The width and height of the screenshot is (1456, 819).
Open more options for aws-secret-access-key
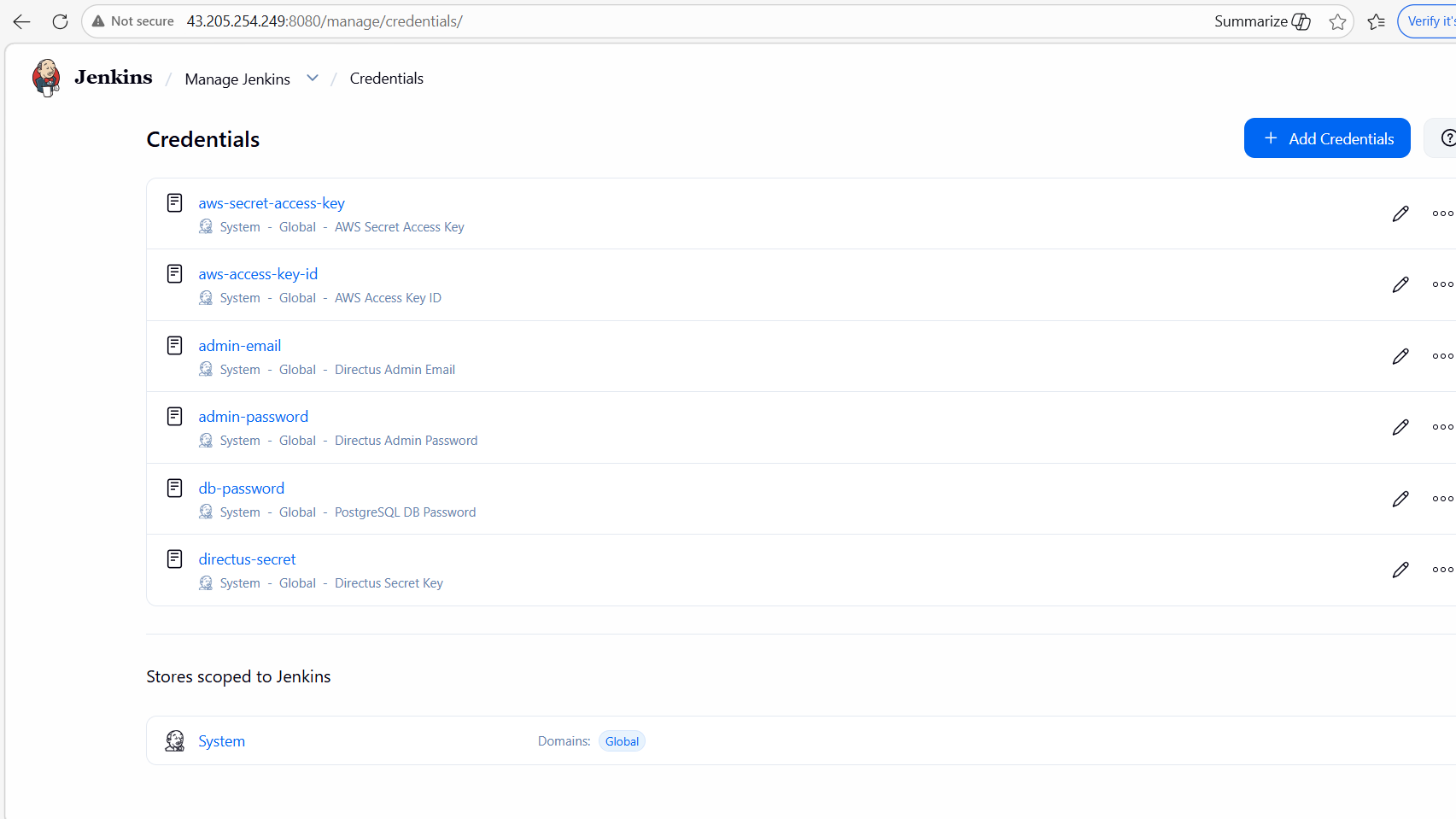click(x=1442, y=214)
